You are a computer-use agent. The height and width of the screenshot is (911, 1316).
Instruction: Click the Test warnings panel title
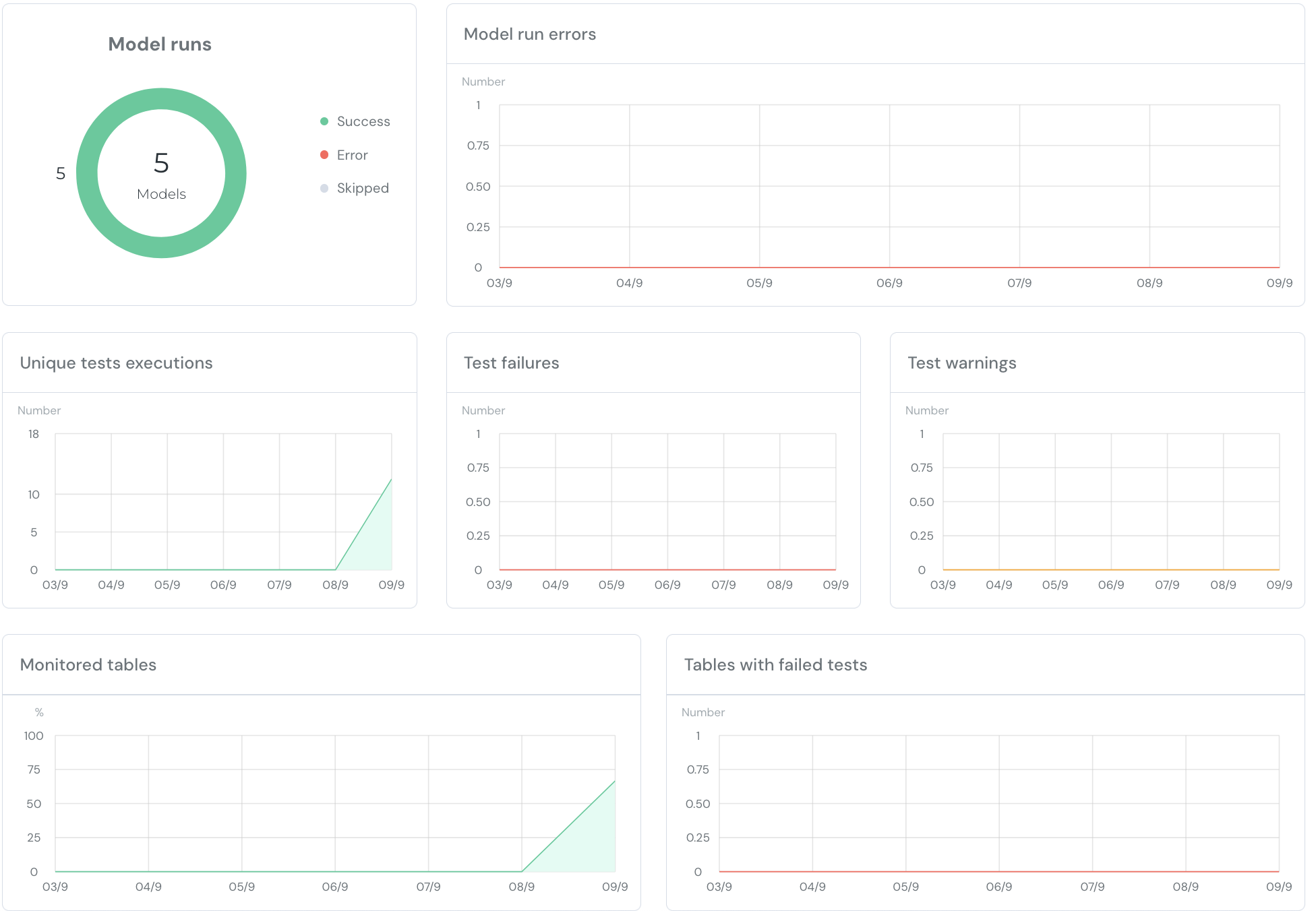click(x=961, y=363)
